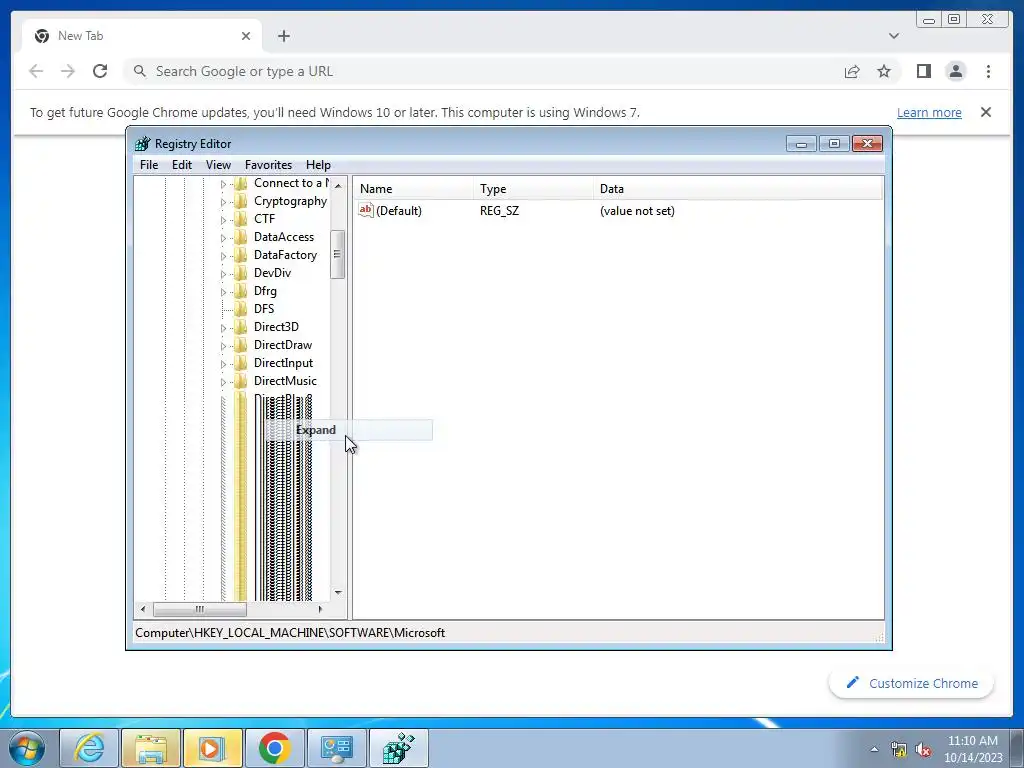Image resolution: width=1024 pixels, height=768 pixels.
Task: Select the Dfrg folder icon
Action: pos(241,291)
